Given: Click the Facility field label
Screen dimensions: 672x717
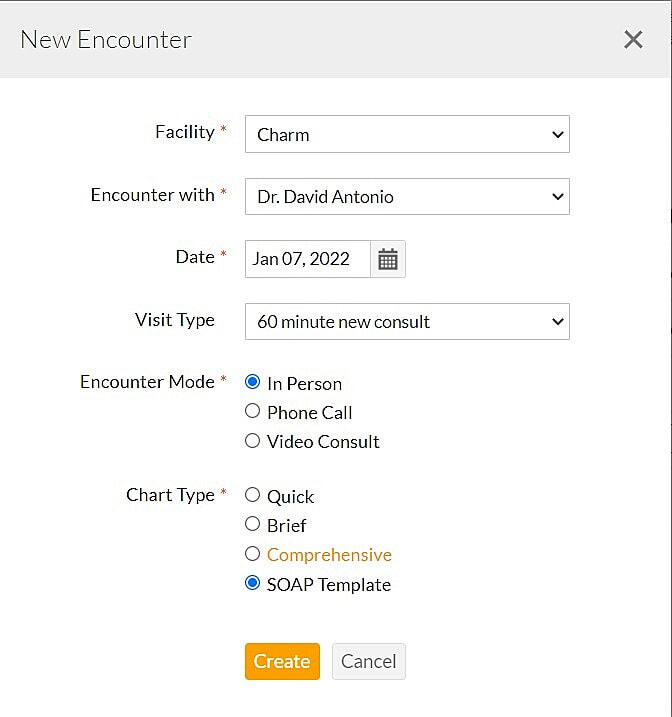Looking at the screenshot, I should pyautogui.click(x=185, y=132).
